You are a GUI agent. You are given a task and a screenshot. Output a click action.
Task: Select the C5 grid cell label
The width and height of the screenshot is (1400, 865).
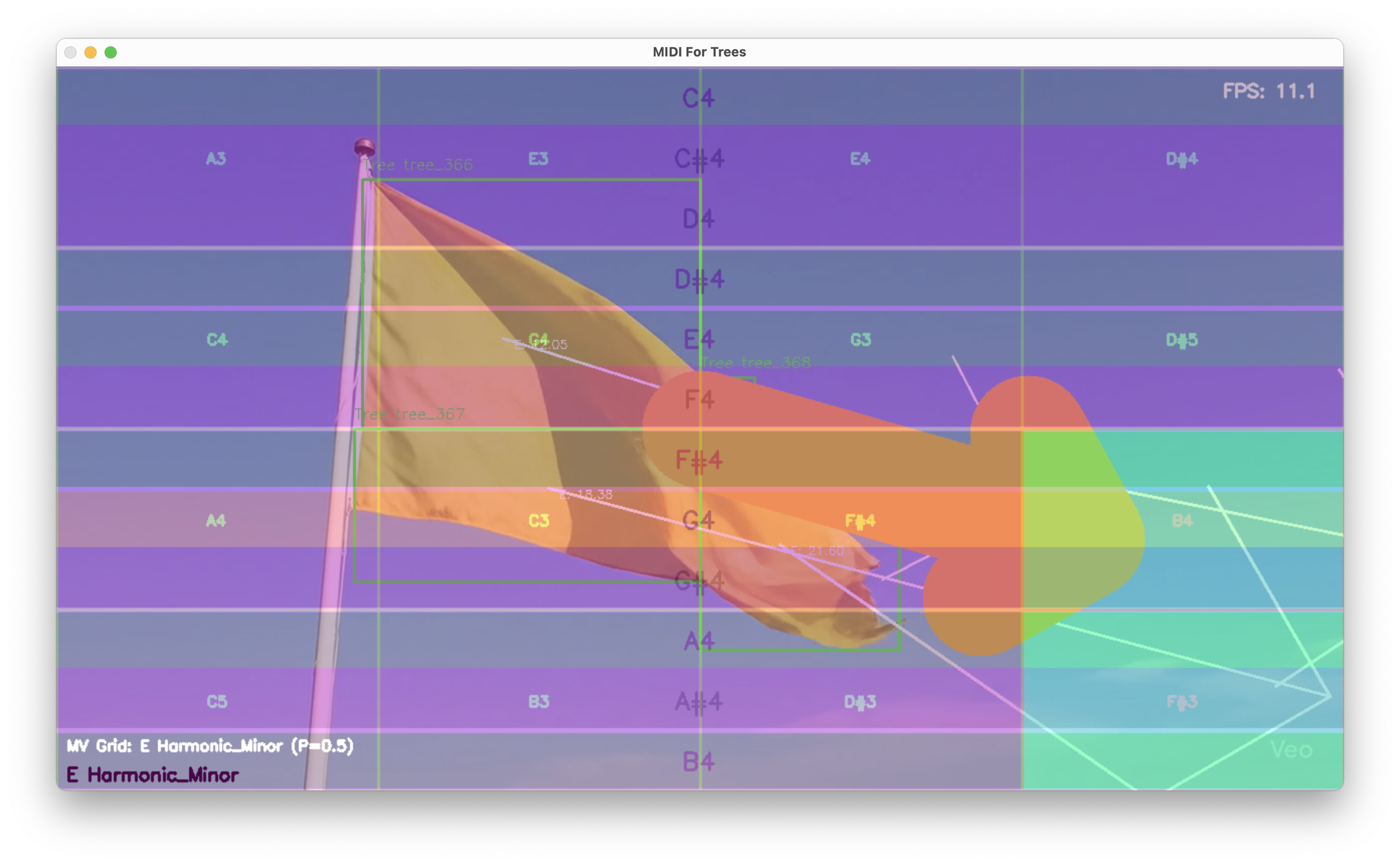(217, 702)
